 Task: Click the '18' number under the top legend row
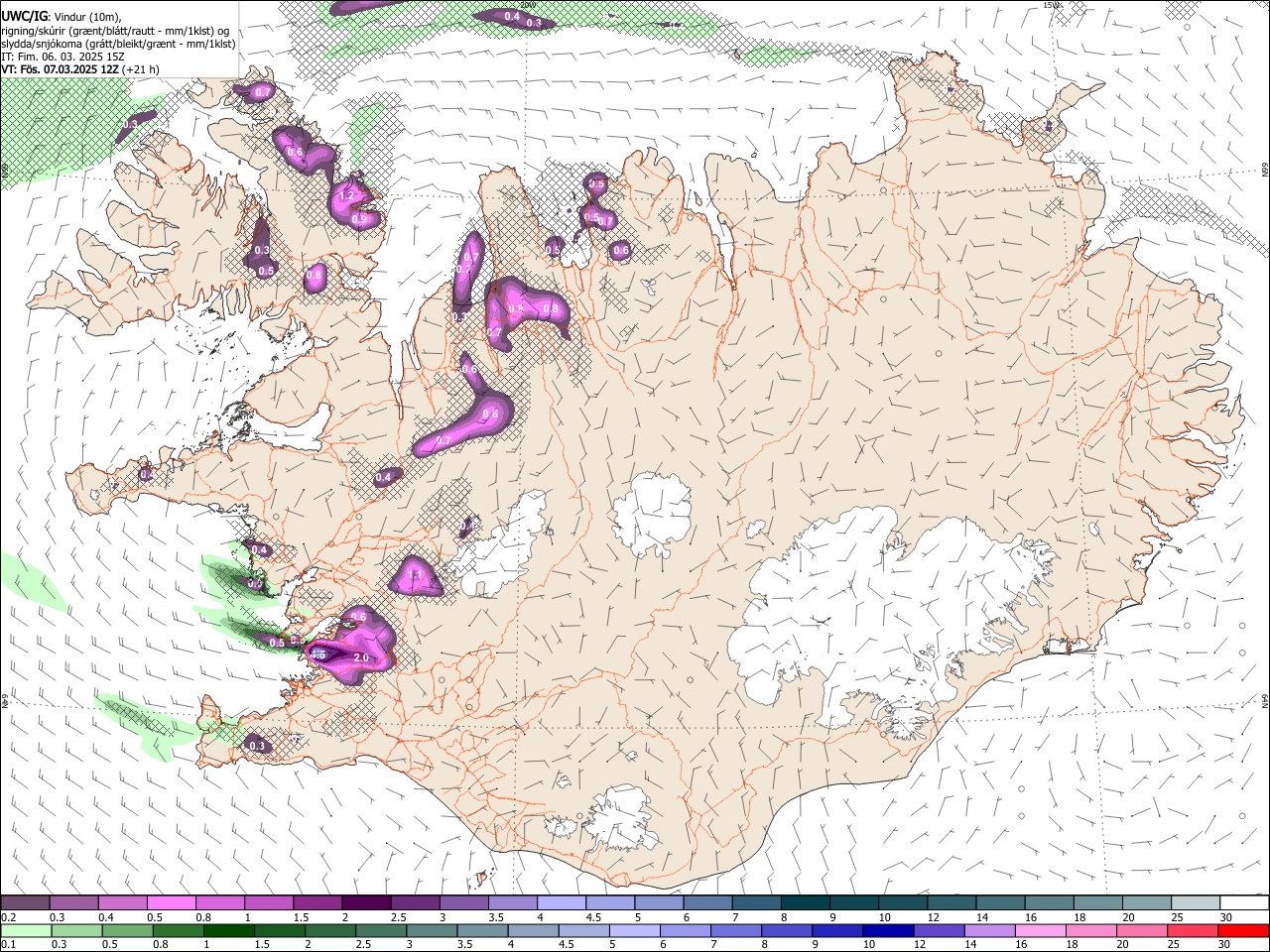[x=1079, y=917]
